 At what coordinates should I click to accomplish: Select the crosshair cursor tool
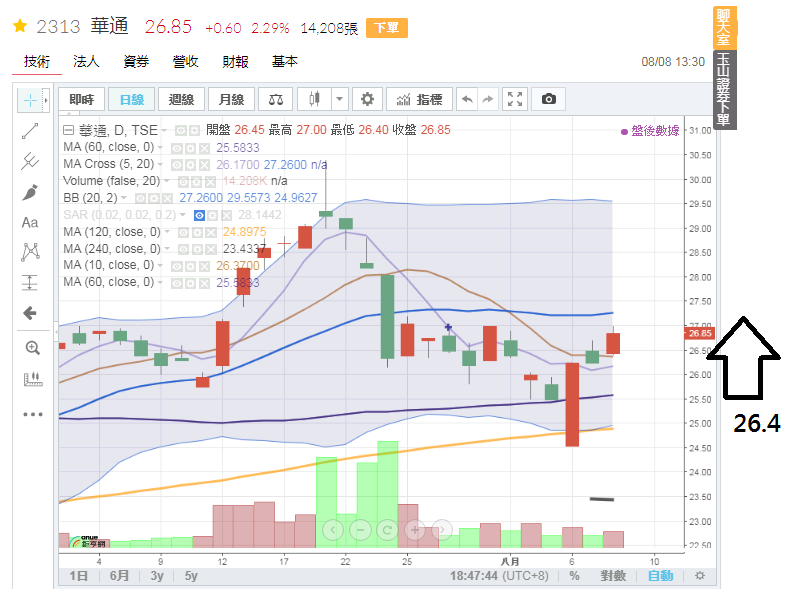click(x=30, y=100)
